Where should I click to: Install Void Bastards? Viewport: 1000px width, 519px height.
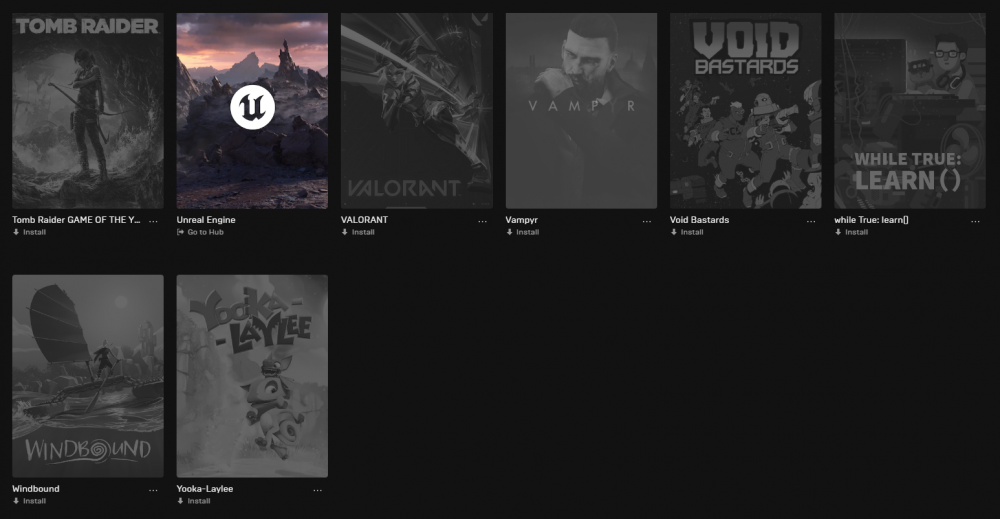(687, 232)
